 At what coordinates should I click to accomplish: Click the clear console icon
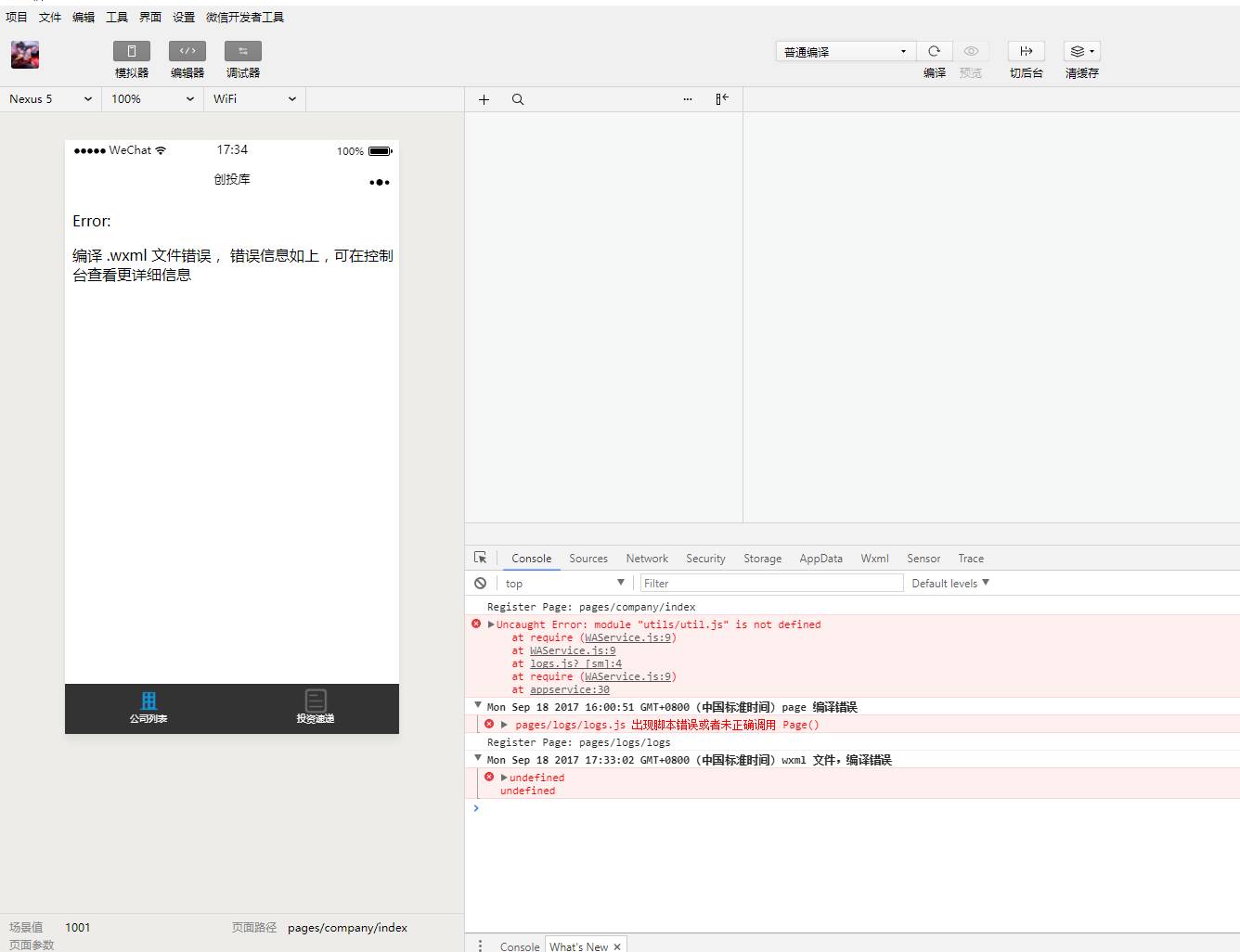click(480, 583)
